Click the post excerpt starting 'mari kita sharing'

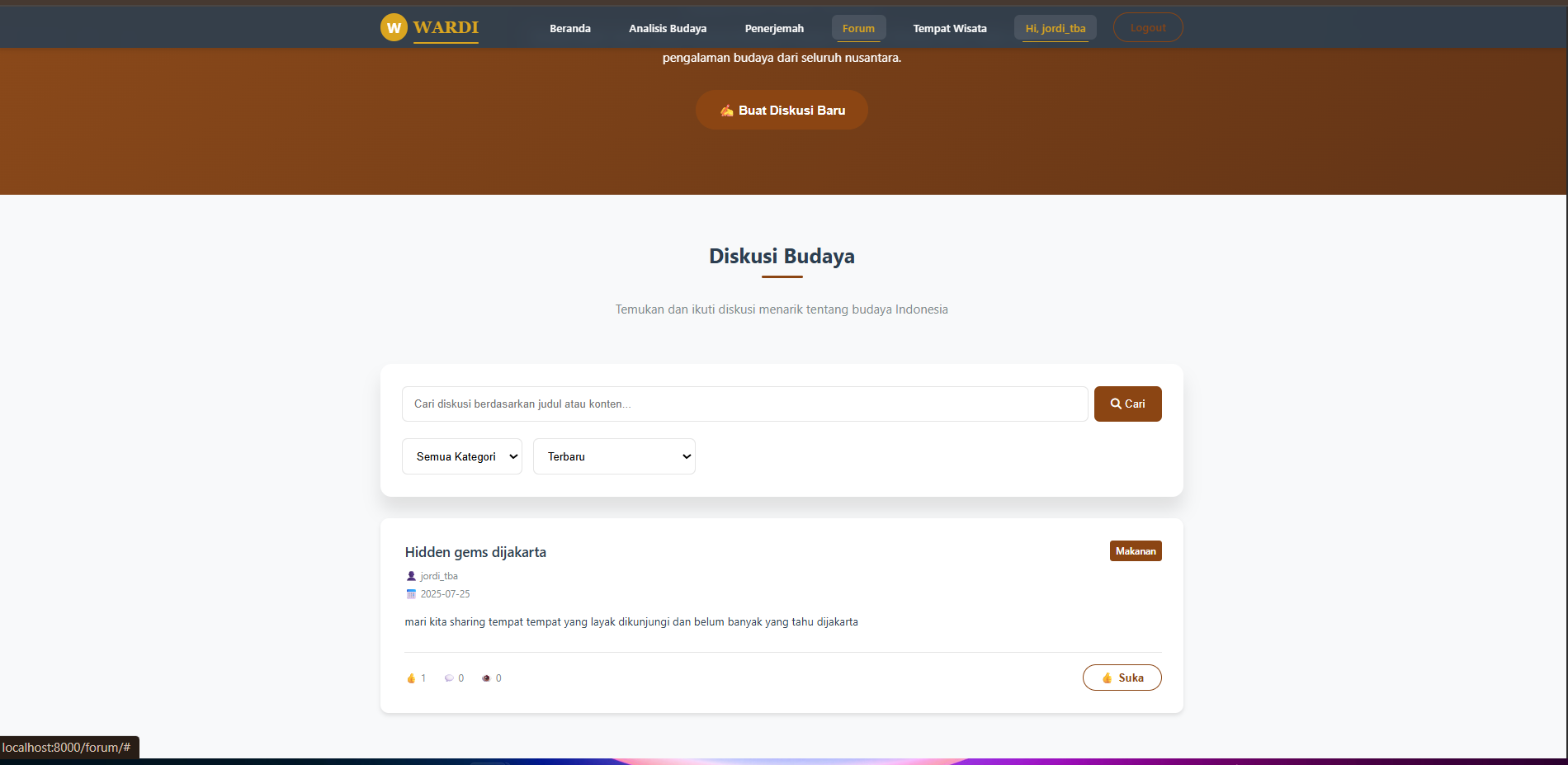point(631,622)
